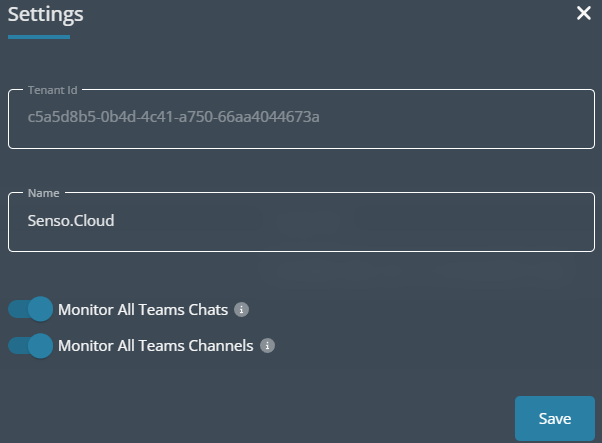
Task: Click the Monitor All Teams Channels label text
Action: (155, 346)
